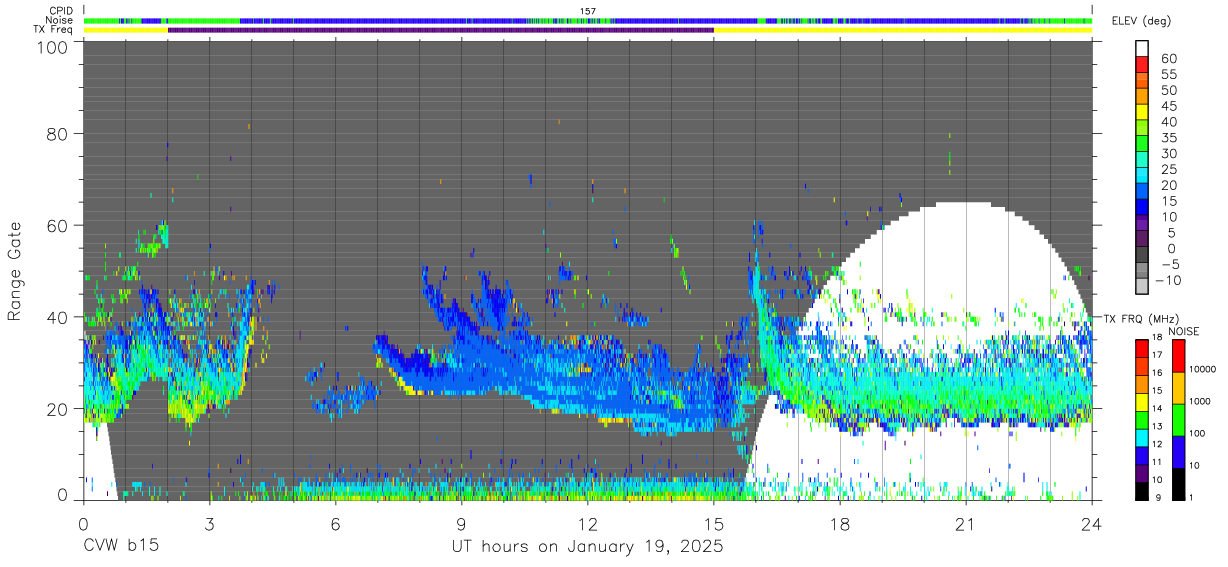Click the "TX FRQ (MHz)" legend title
This screenshot has width=1228, height=567.
tap(1140, 319)
